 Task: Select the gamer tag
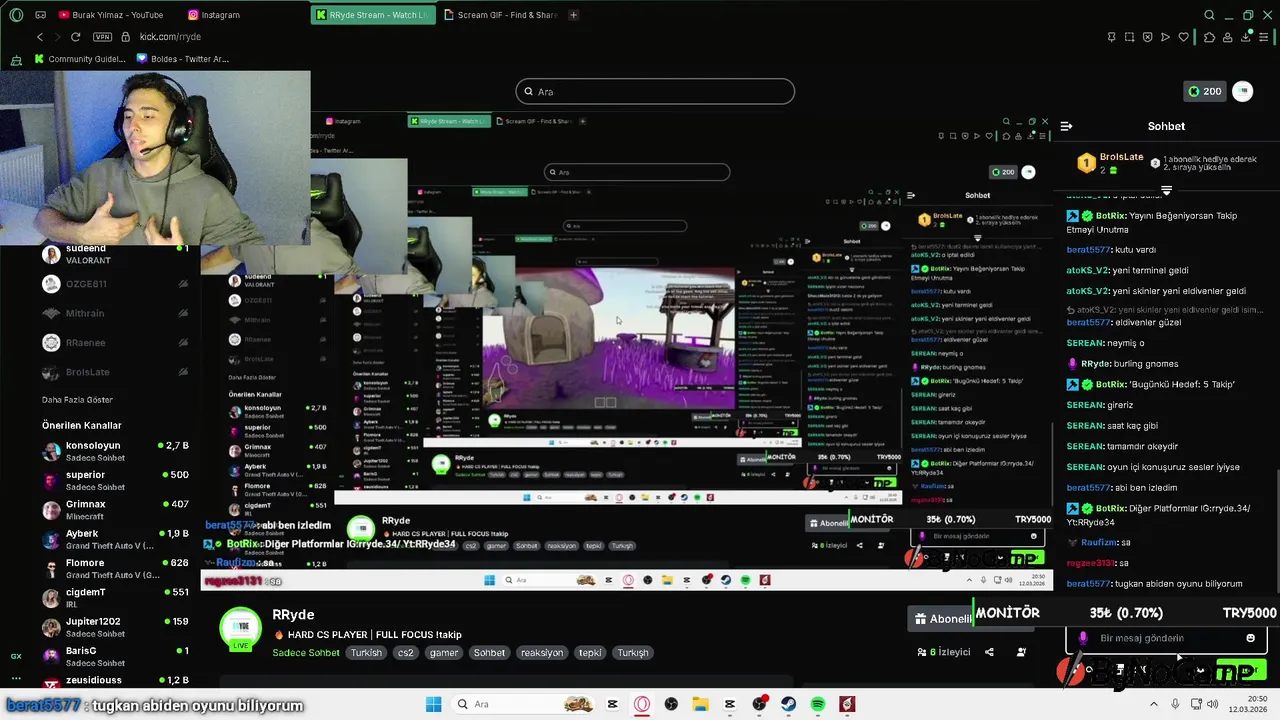pyautogui.click(x=444, y=653)
